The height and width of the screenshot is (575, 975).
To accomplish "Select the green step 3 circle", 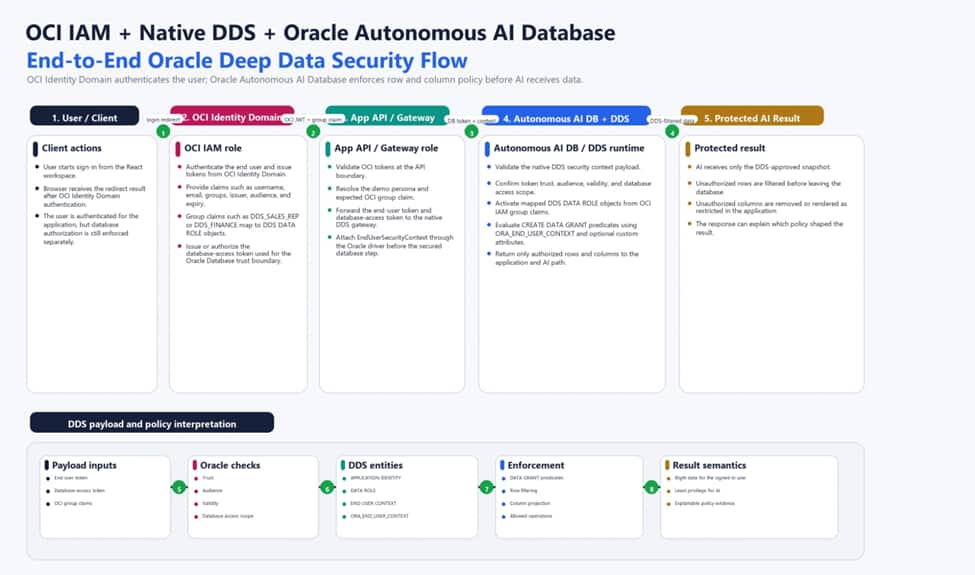I will pos(471,131).
